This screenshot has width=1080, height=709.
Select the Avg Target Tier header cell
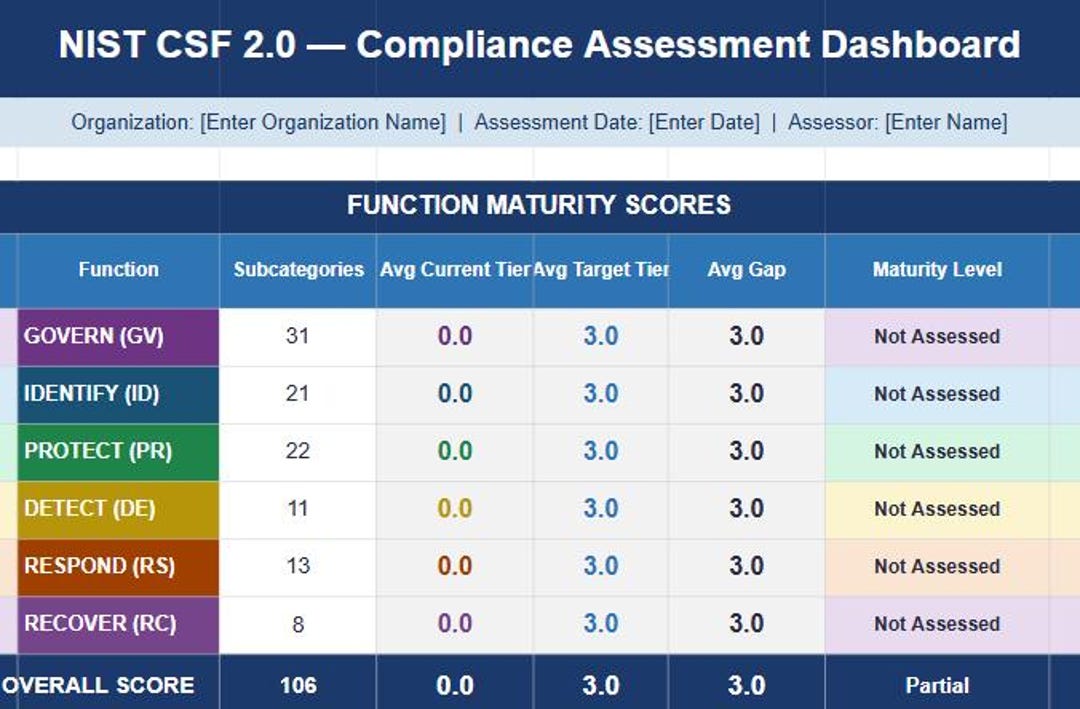coord(601,270)
